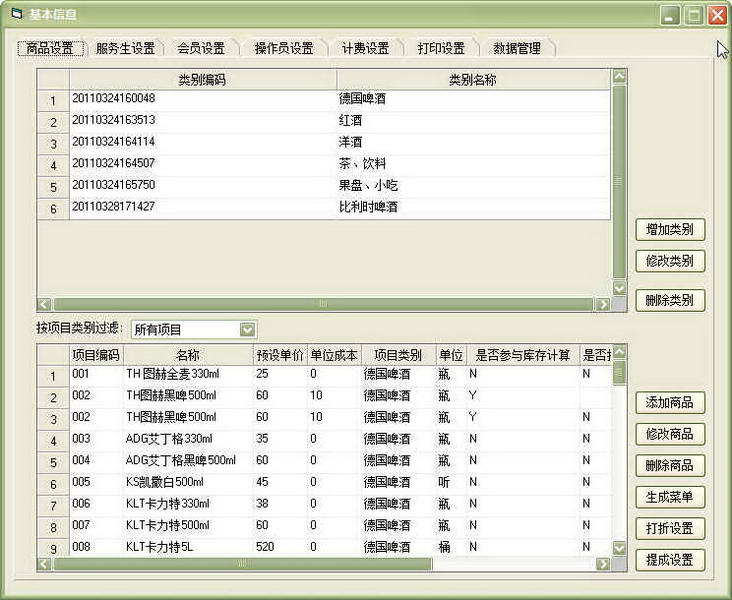The image size is (732, 600).
Task: Click the window title bar app icon
Action: (17, 14)
